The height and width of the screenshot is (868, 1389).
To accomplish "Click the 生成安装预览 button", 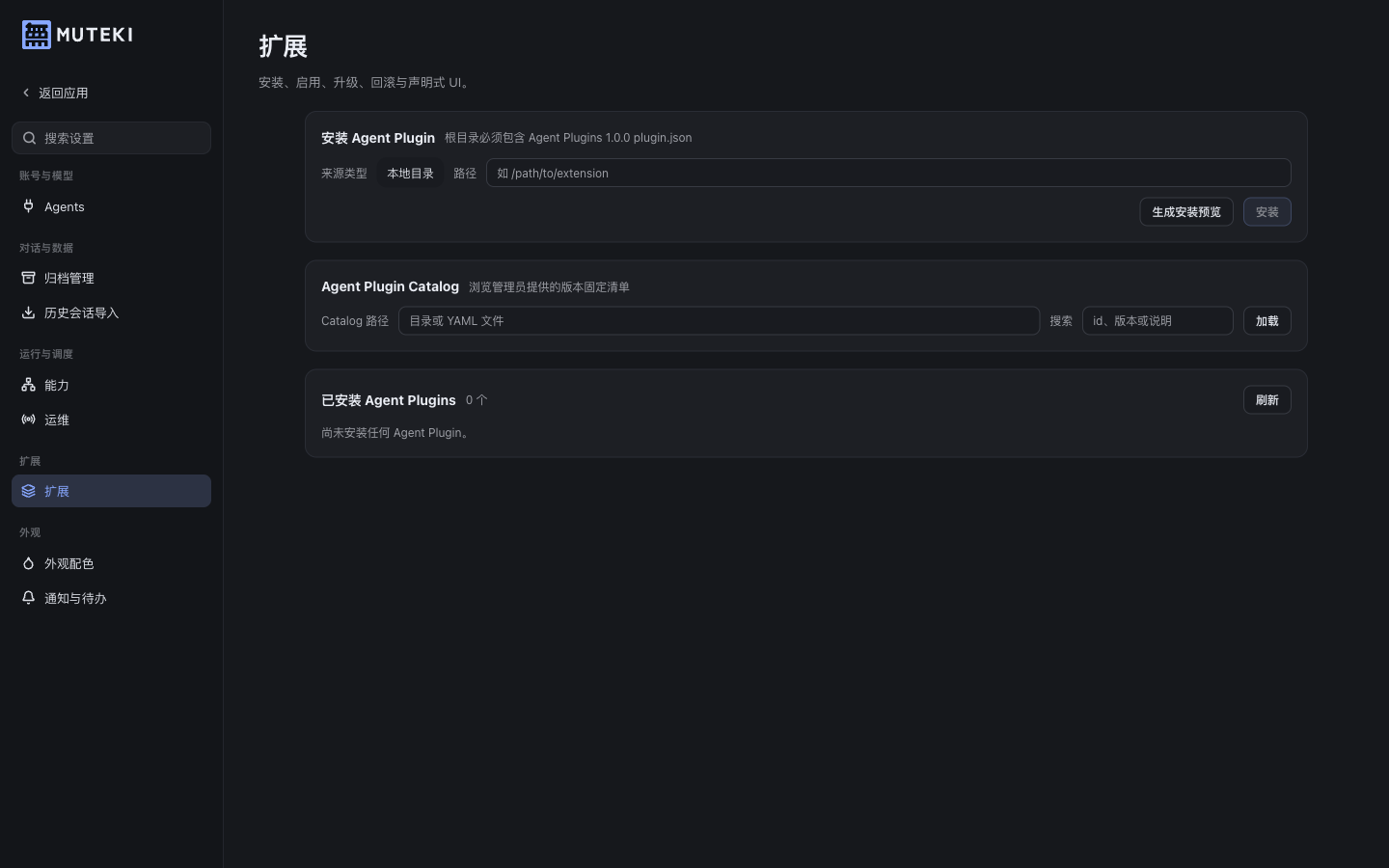I will 1186,212.
